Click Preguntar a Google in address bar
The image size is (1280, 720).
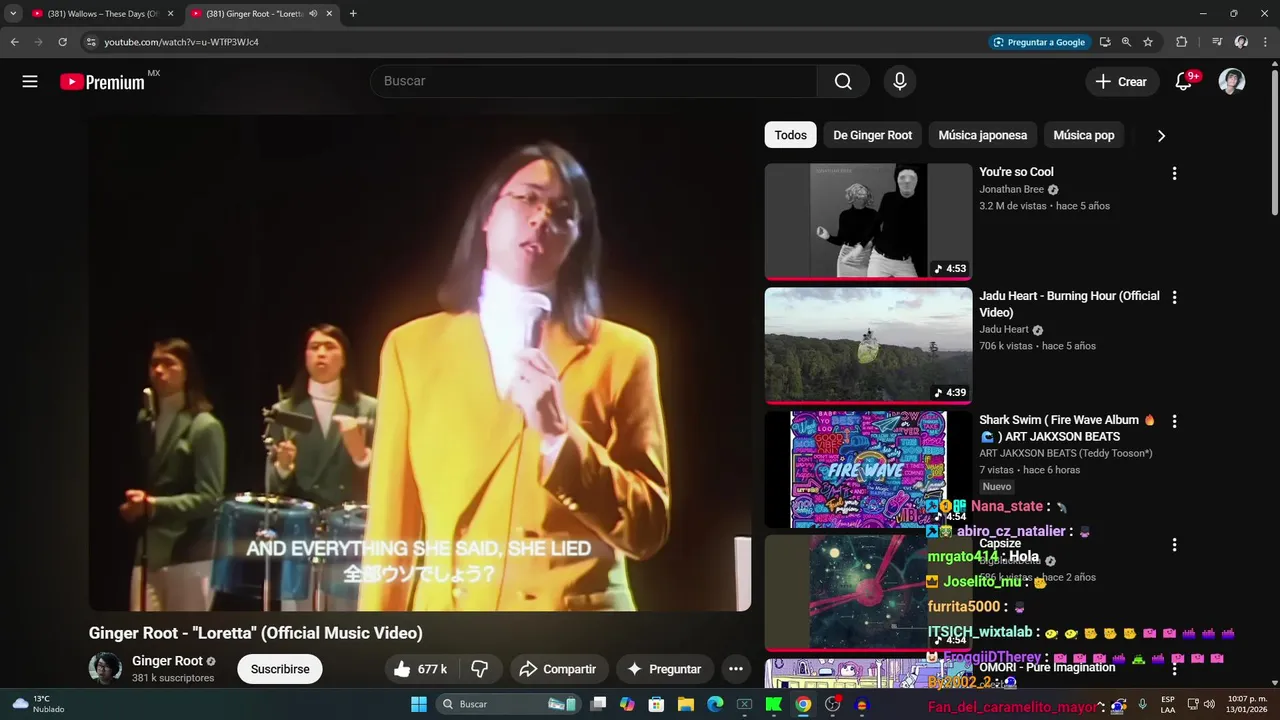pos(1038,42)
